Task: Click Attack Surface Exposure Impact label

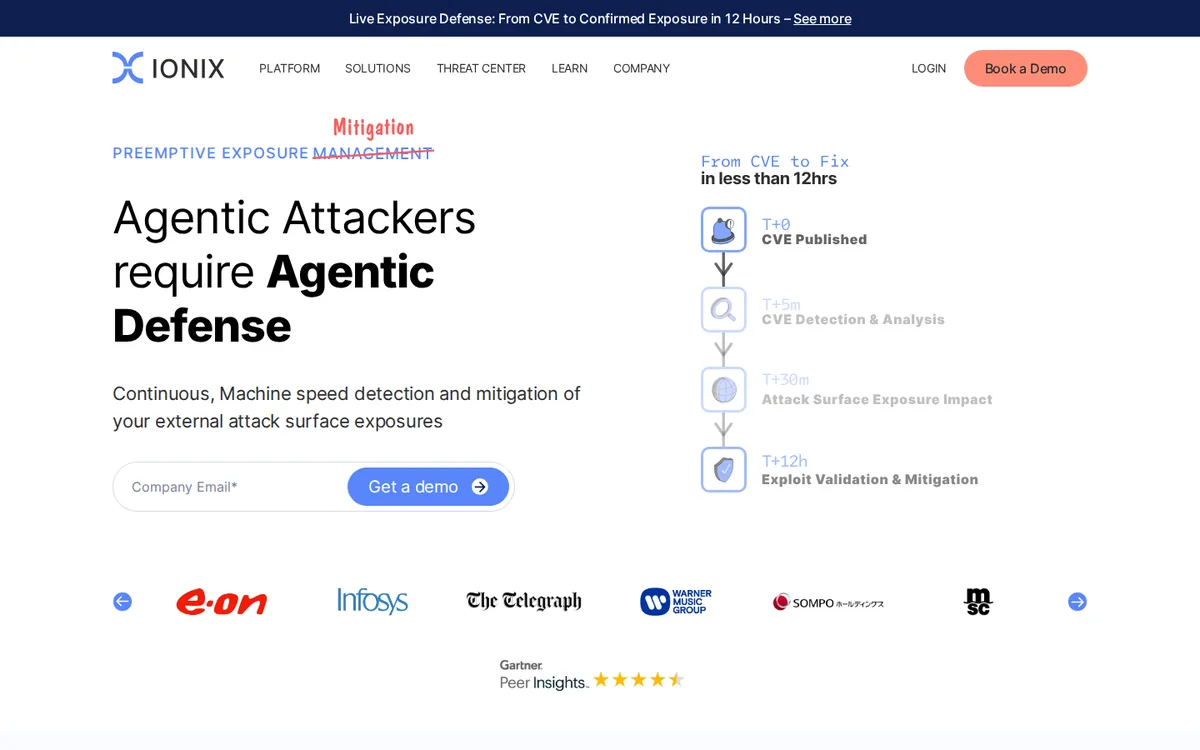Action: click(877, 400)
